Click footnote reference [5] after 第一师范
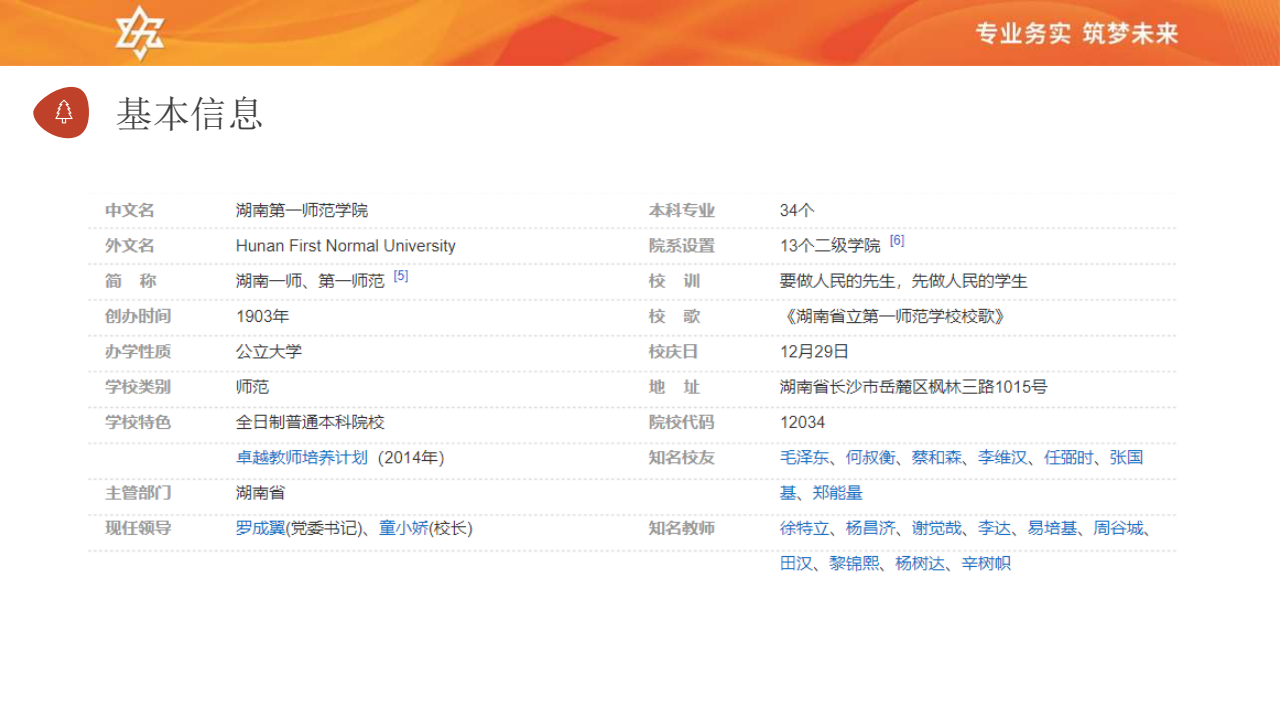The width and height of the screenshot is (1280, 720). click(x=401, y=276)
